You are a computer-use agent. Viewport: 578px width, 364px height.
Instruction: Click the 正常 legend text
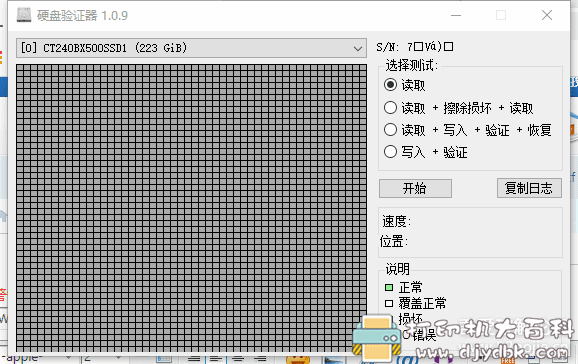[x=411, y=287]
